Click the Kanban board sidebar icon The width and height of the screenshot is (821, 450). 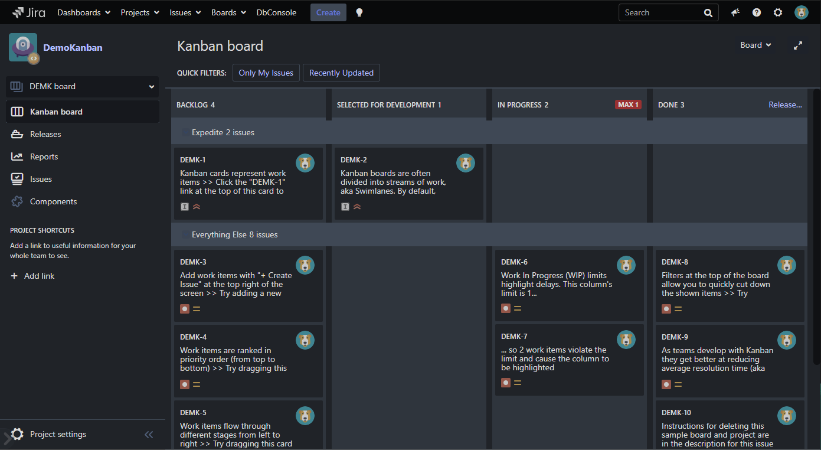pos(17,112)
